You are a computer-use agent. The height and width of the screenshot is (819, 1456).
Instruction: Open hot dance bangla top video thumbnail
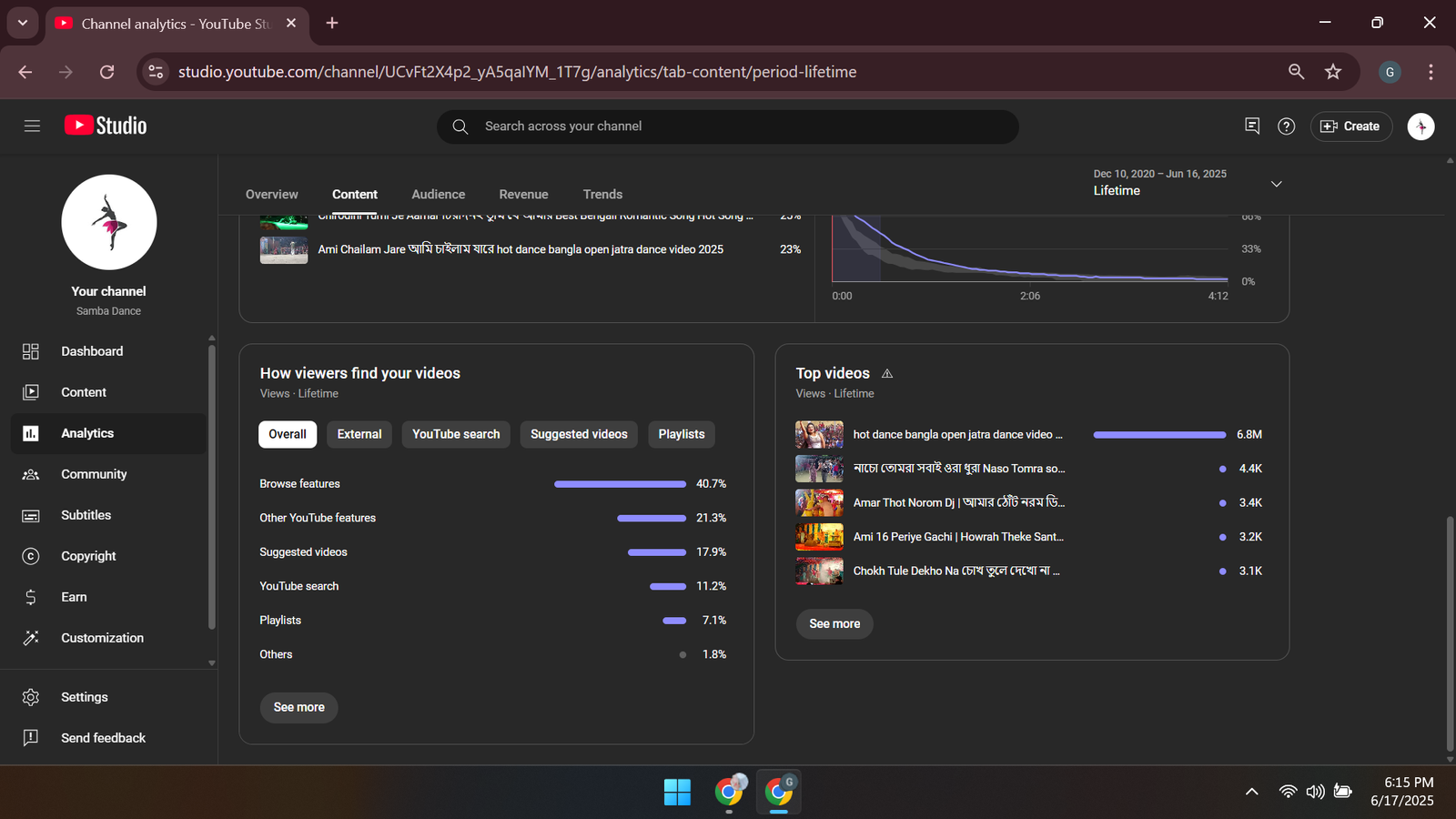point(819,435)
